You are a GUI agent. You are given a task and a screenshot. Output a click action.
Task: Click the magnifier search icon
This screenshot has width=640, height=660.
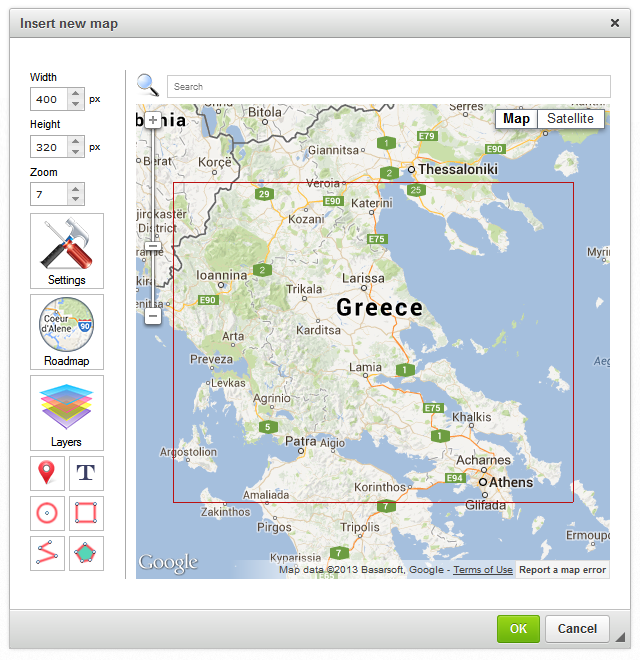pos(148,86)
